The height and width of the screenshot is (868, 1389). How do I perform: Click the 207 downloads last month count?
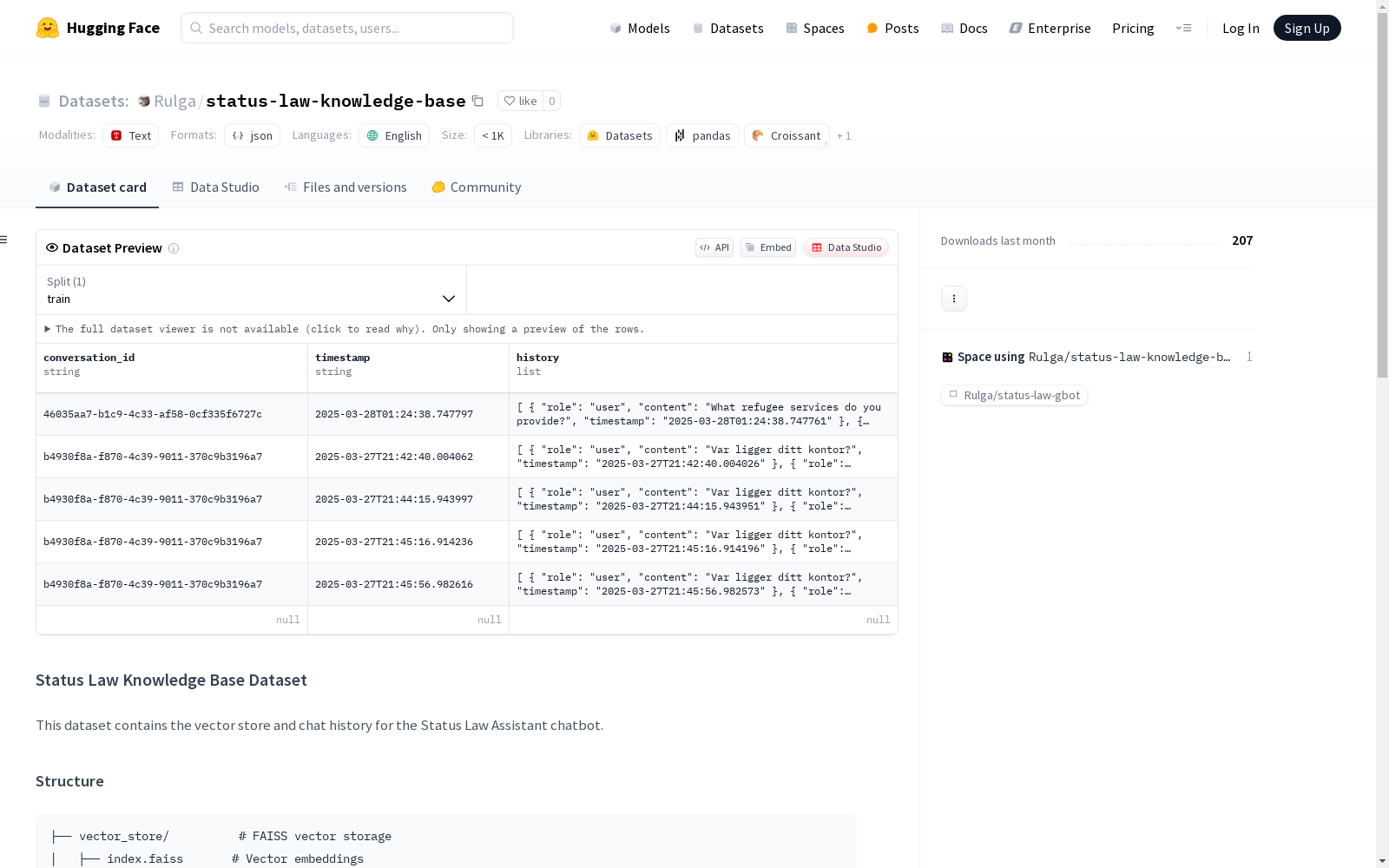(x=1242, y=240)
